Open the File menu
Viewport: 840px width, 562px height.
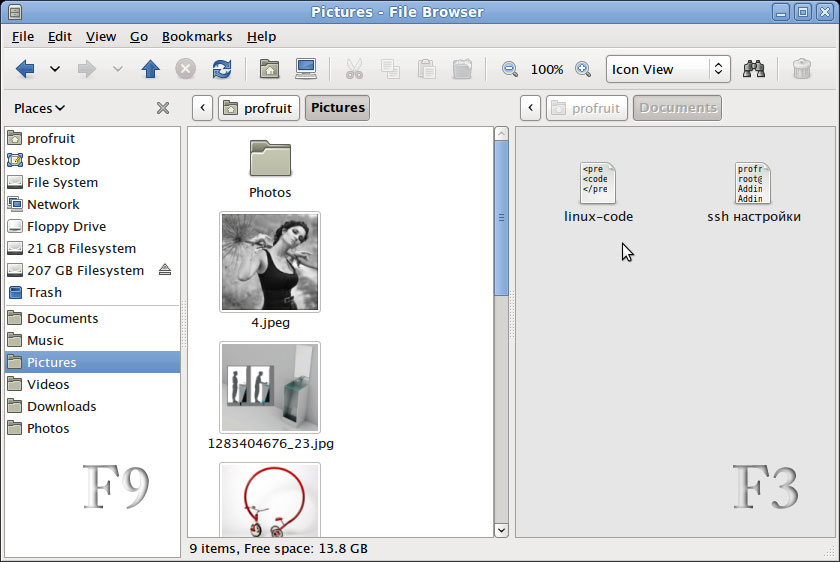click(x=23, y=36)
